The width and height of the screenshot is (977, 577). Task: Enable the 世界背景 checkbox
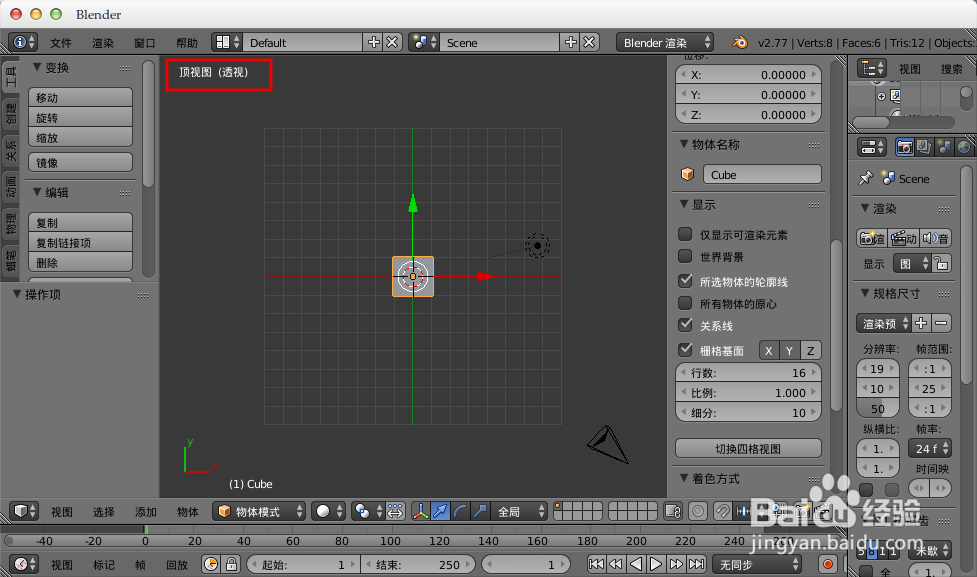coord(685,256)
